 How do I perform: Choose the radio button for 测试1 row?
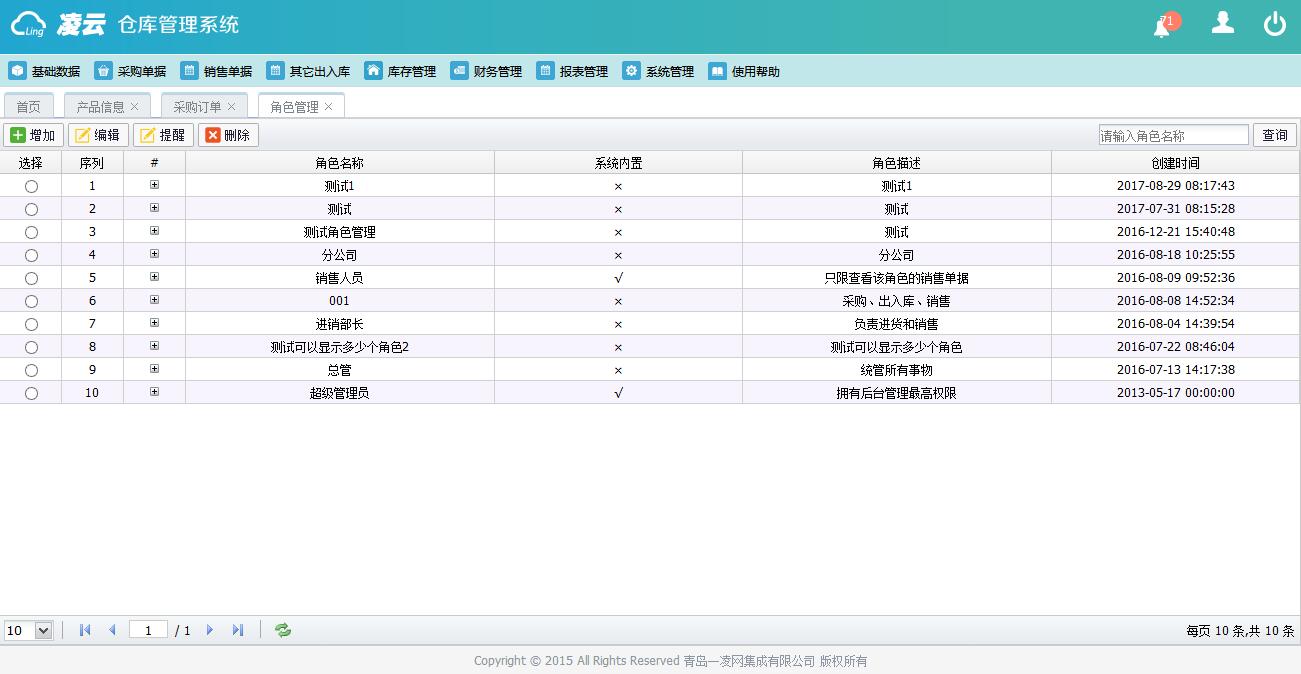[x=31, y=187]
